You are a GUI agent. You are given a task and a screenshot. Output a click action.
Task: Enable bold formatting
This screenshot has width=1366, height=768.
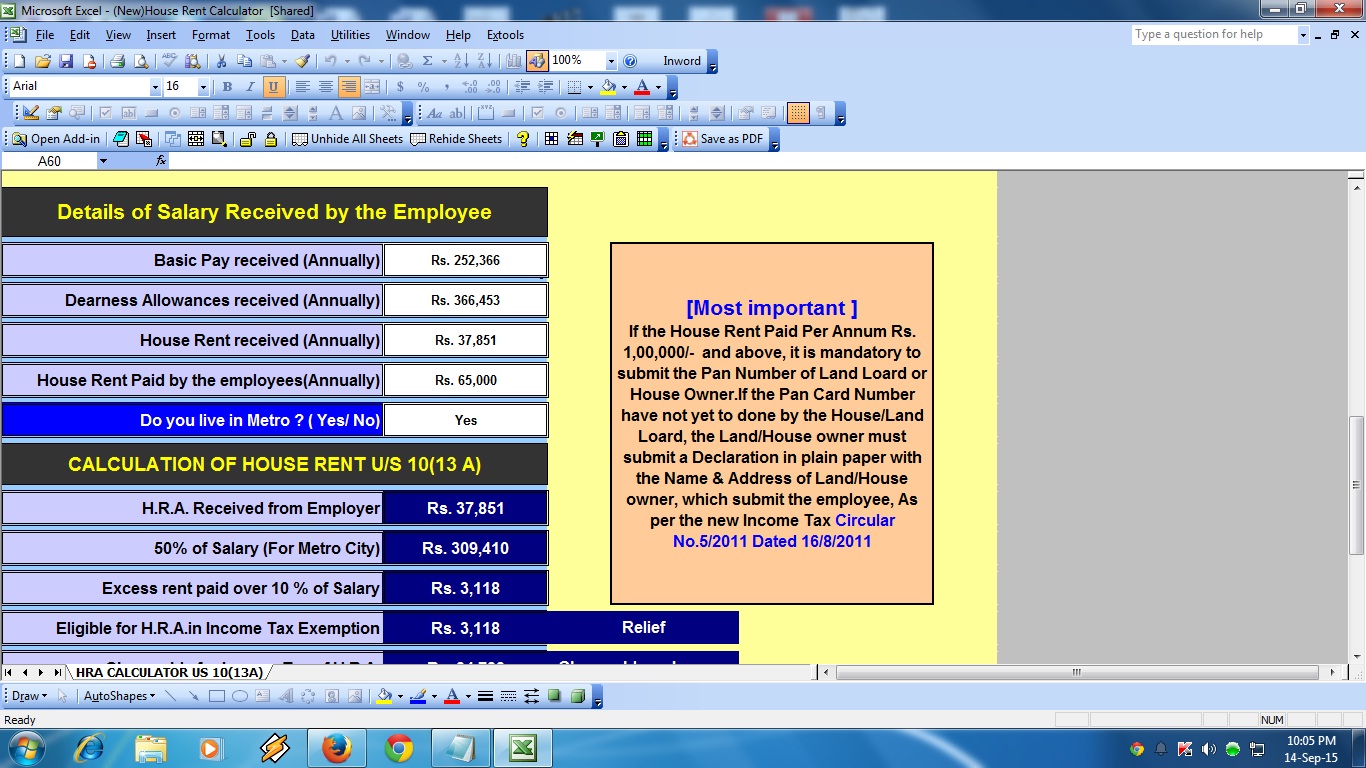[x=226, y=86]
